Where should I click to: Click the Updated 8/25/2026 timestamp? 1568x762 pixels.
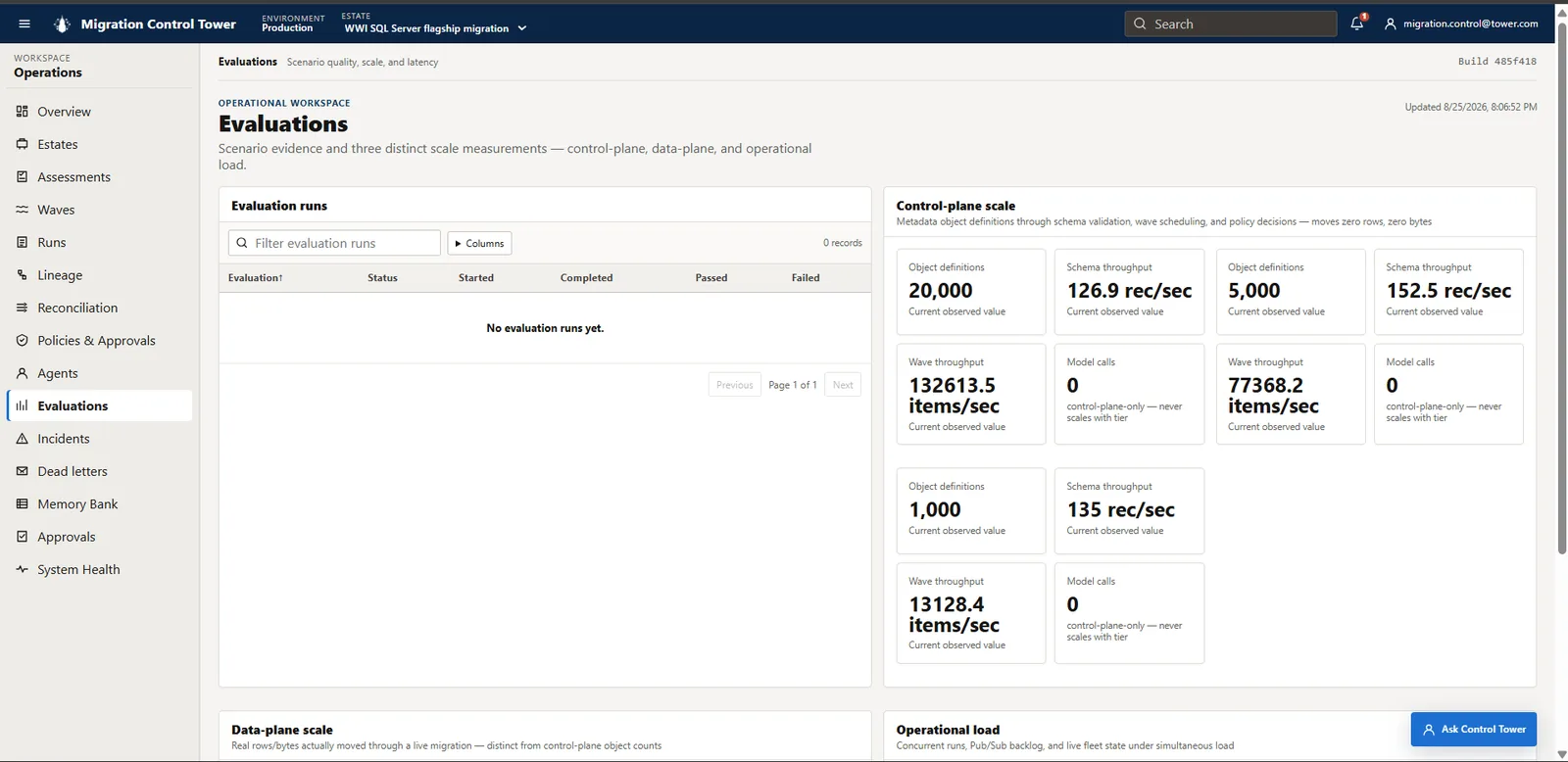(1471, 107)
